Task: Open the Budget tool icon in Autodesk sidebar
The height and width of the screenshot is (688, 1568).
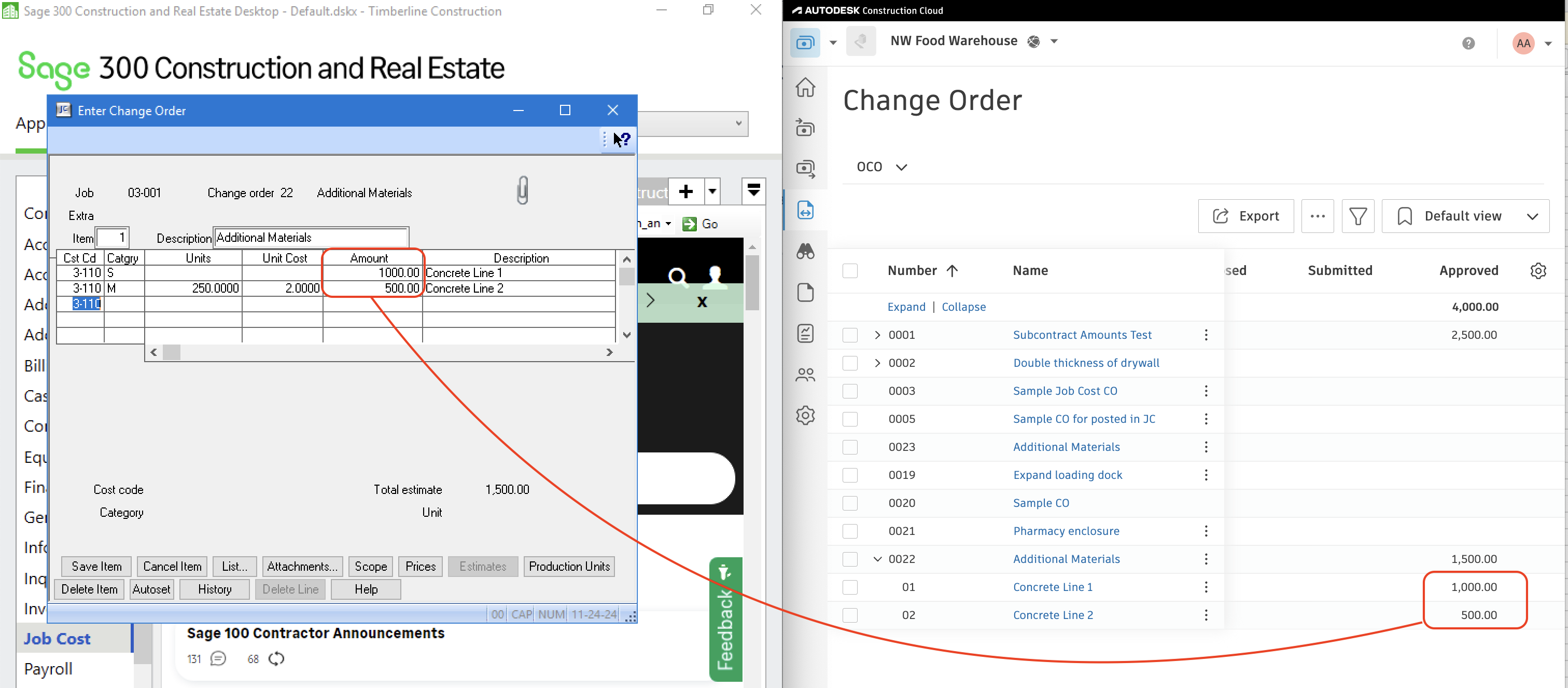Action: (x=805, y=128)
